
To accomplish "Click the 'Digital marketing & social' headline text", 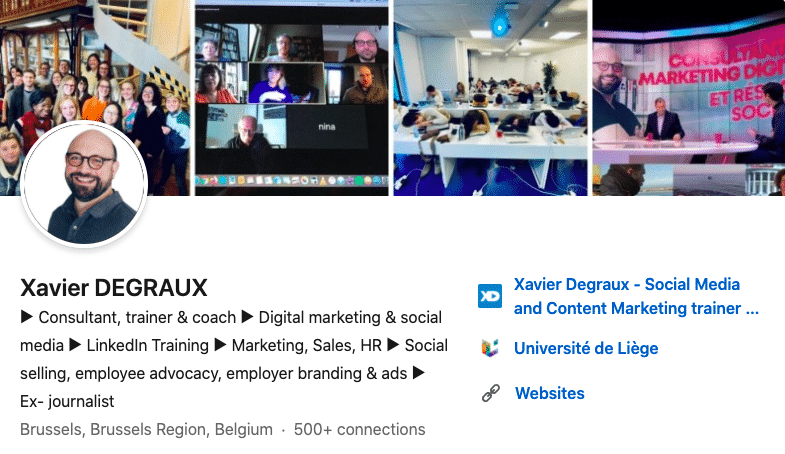I will (x=350, y=317).
